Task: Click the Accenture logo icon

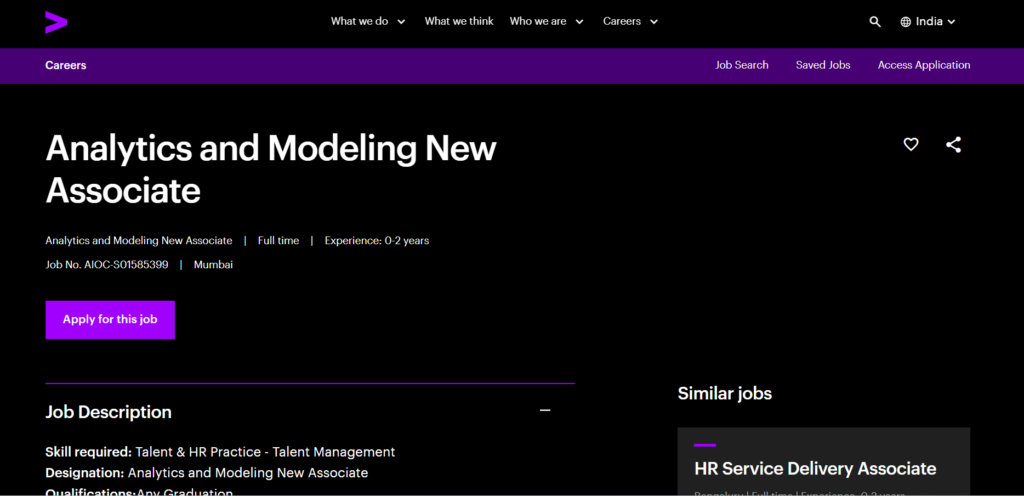Action: click(56, 21)
